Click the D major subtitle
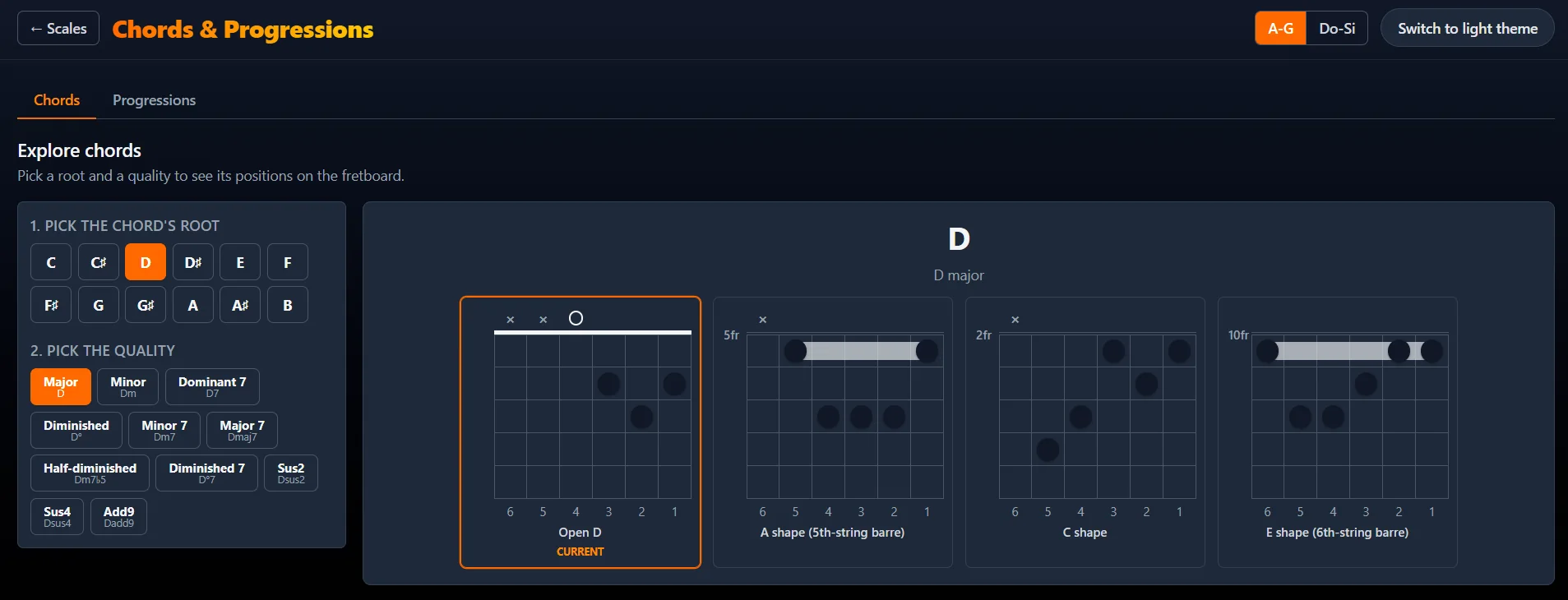 pos(959,275)
